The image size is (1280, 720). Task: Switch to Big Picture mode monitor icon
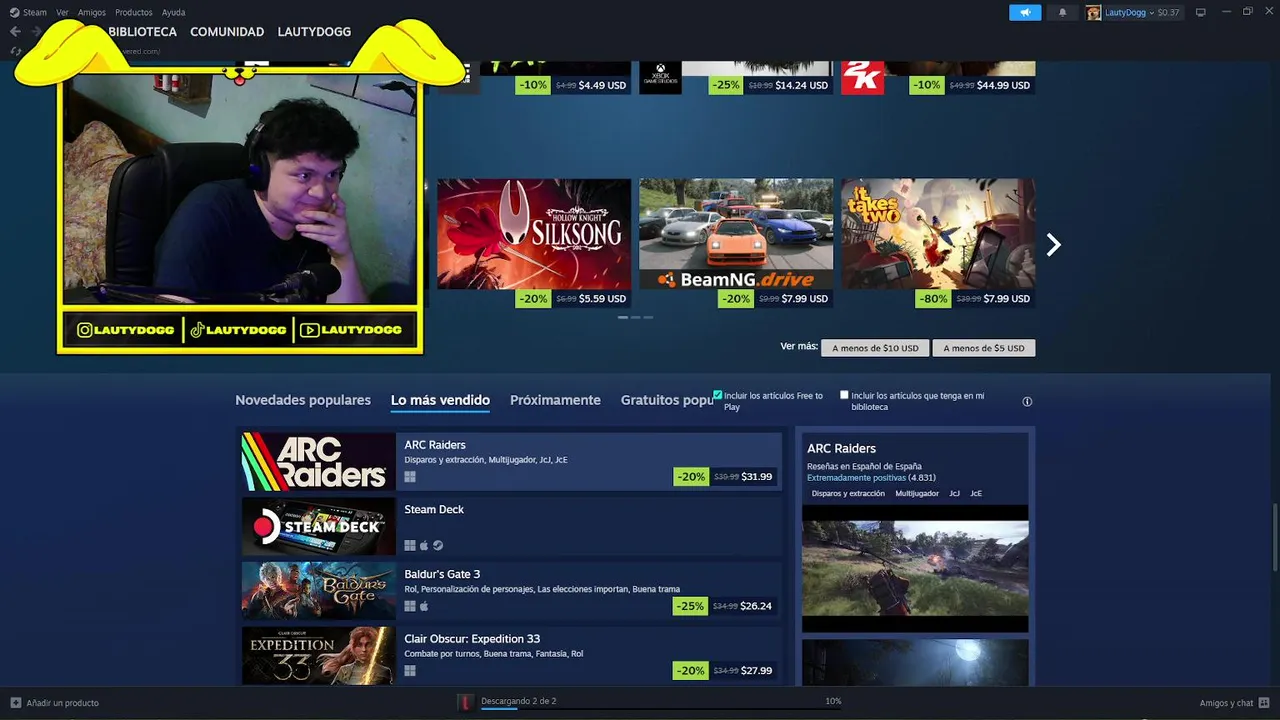[1201, 12]
